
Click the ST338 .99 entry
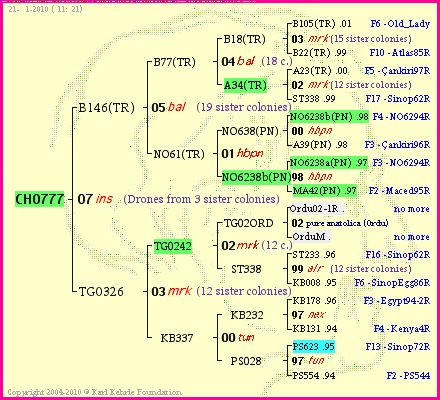[x=314, y=99]
